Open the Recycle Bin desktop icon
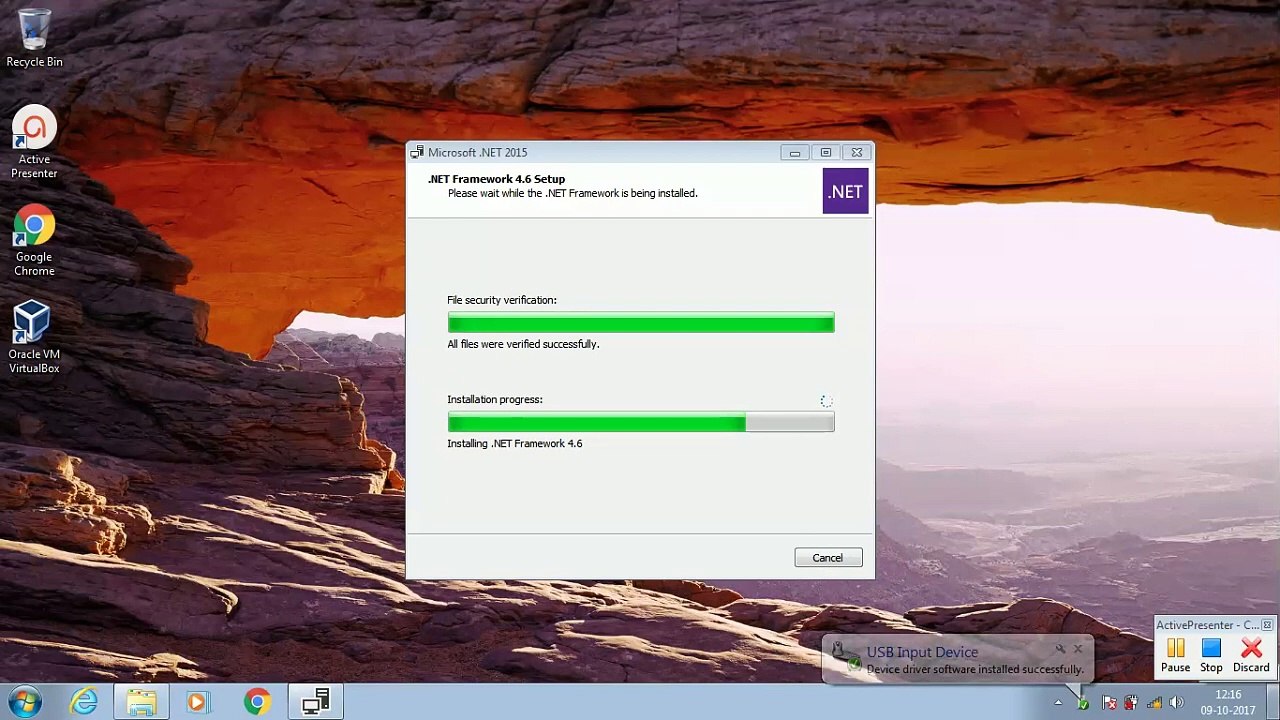 (x=34, y=39)
